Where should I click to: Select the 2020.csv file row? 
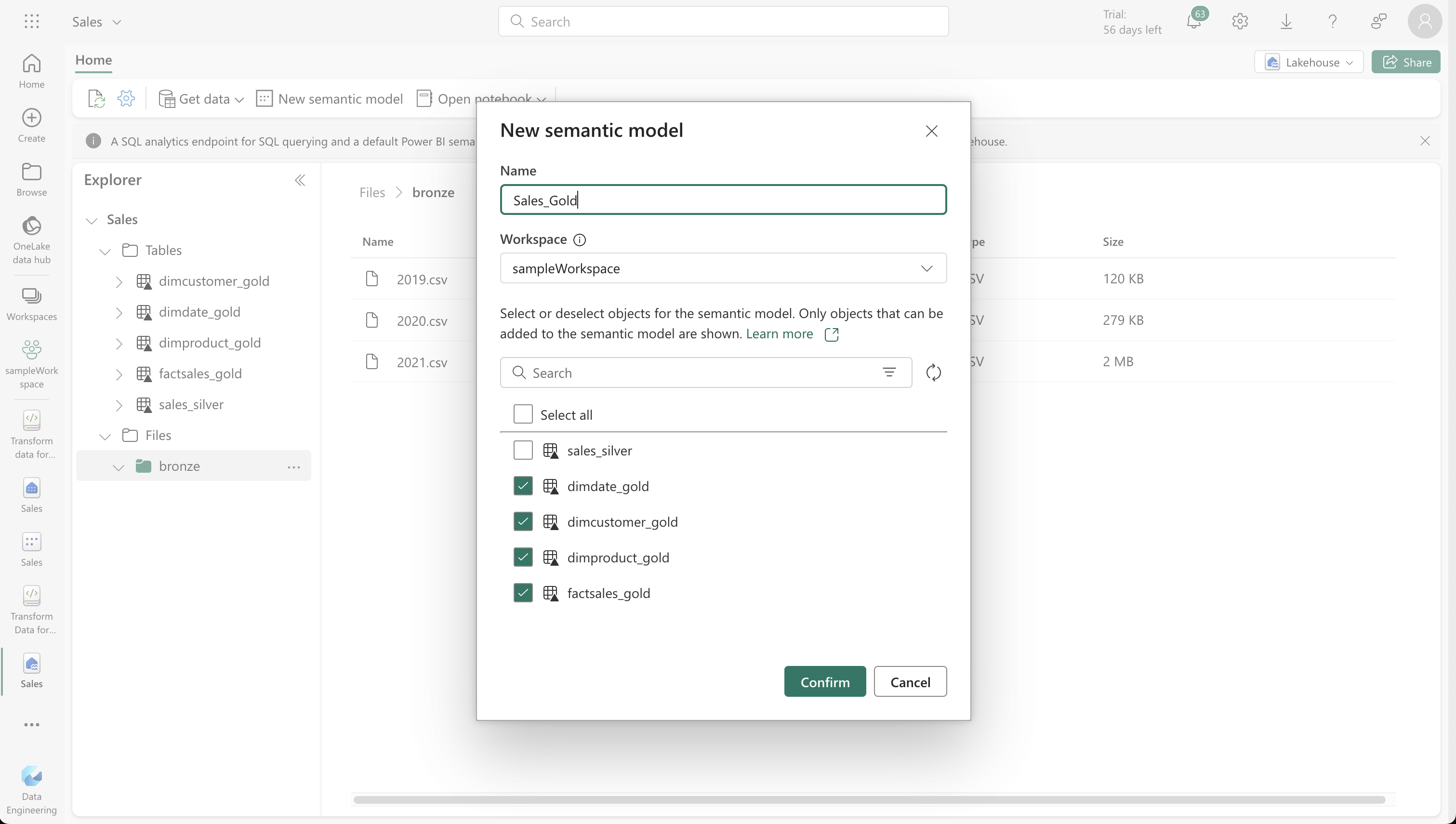422,320
